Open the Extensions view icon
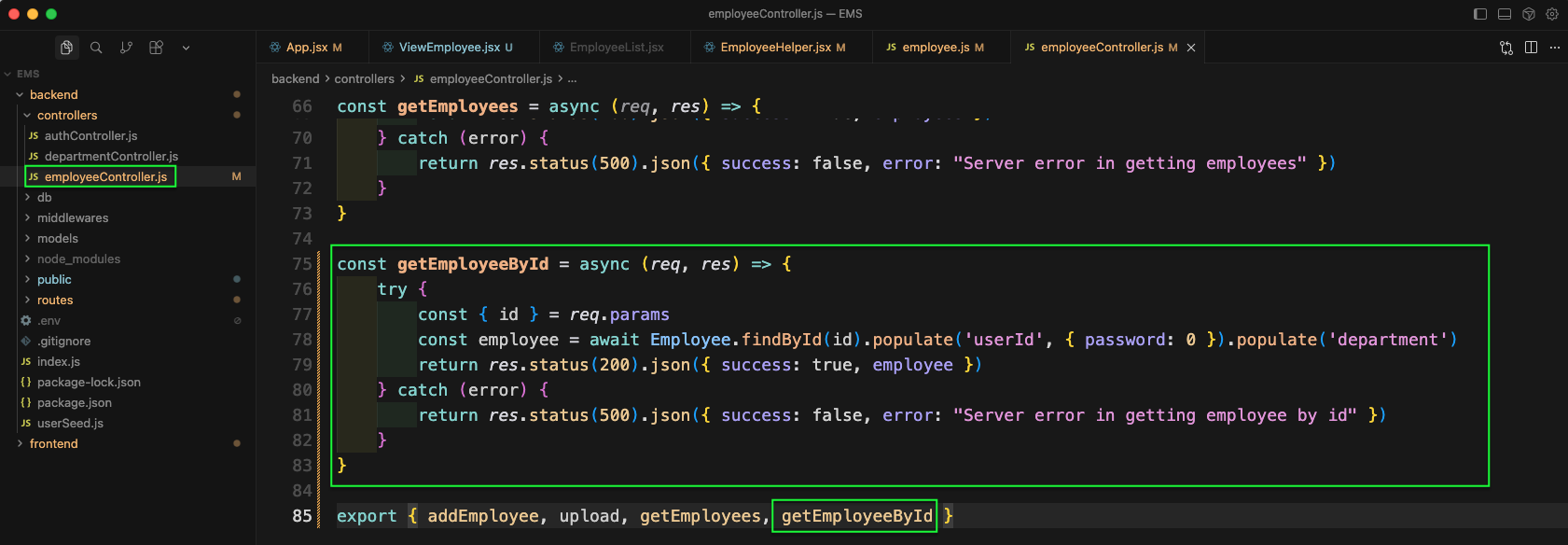Image resolution: width=1568 pixels, height=545 pixels. point(156,48)
